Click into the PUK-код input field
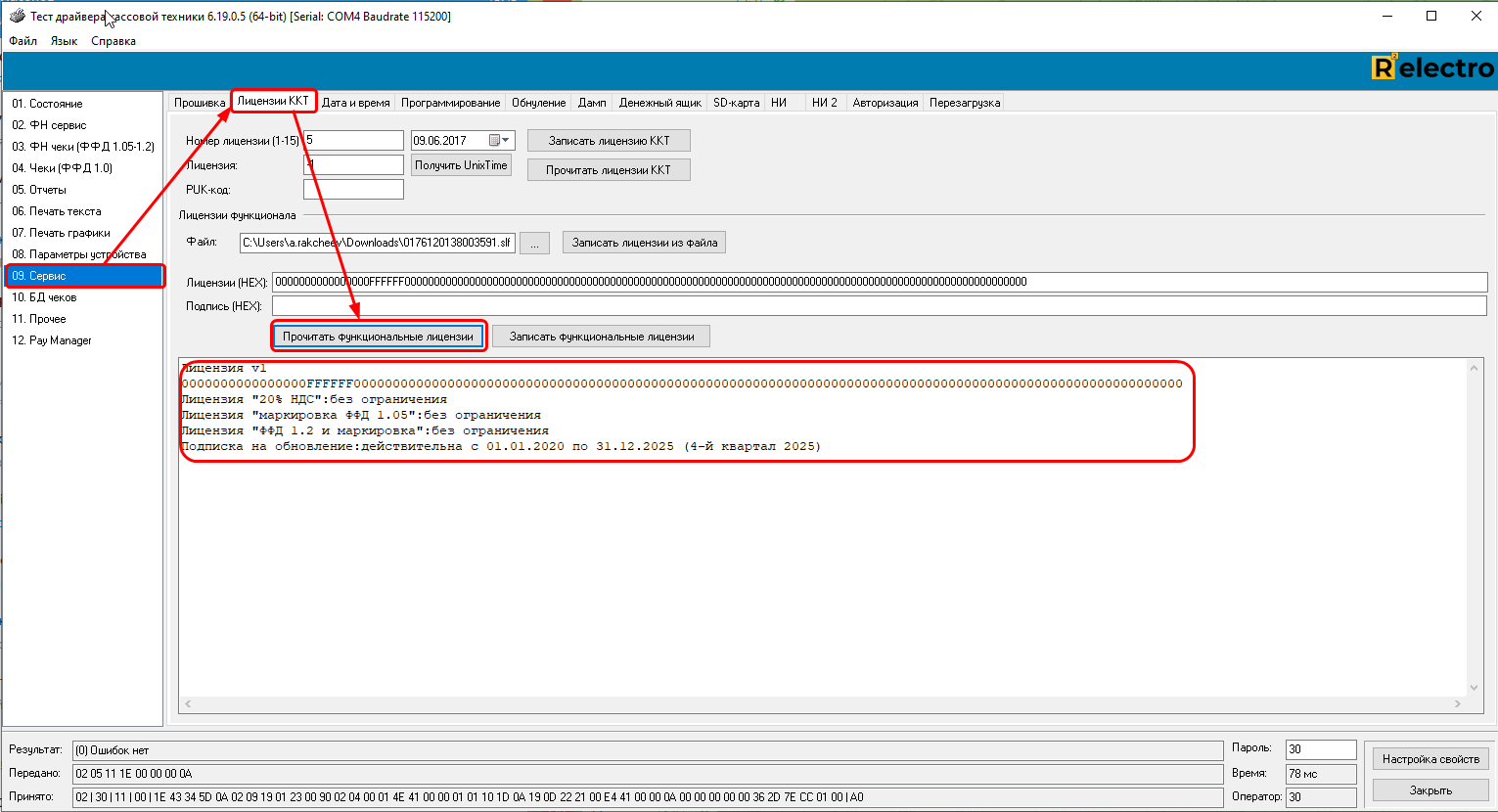Viewport: 1498px width, 812px height. click(353, 190)
